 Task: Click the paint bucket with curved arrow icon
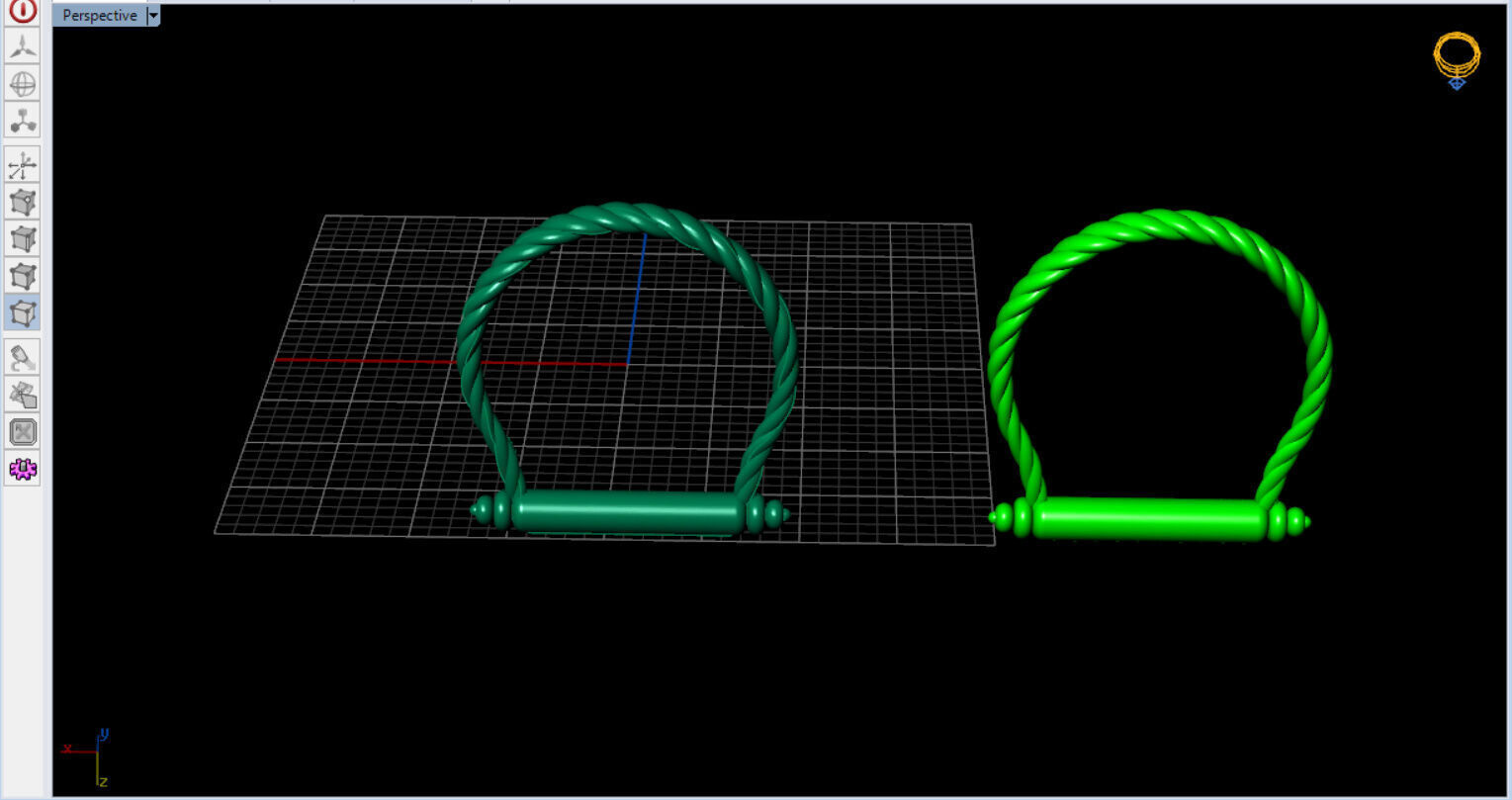22,358
